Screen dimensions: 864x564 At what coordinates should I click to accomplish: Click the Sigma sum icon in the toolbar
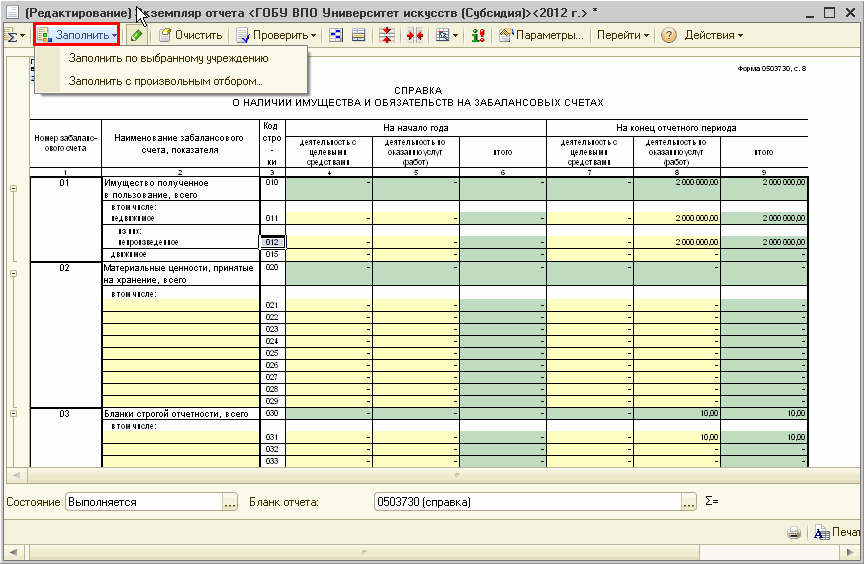pyautogui.click(x=14, y=35)
